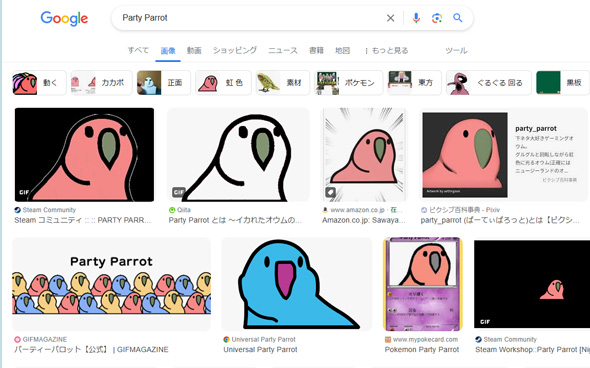
Task: Filter images by 東方 chip
Action: tap(414, 83)
